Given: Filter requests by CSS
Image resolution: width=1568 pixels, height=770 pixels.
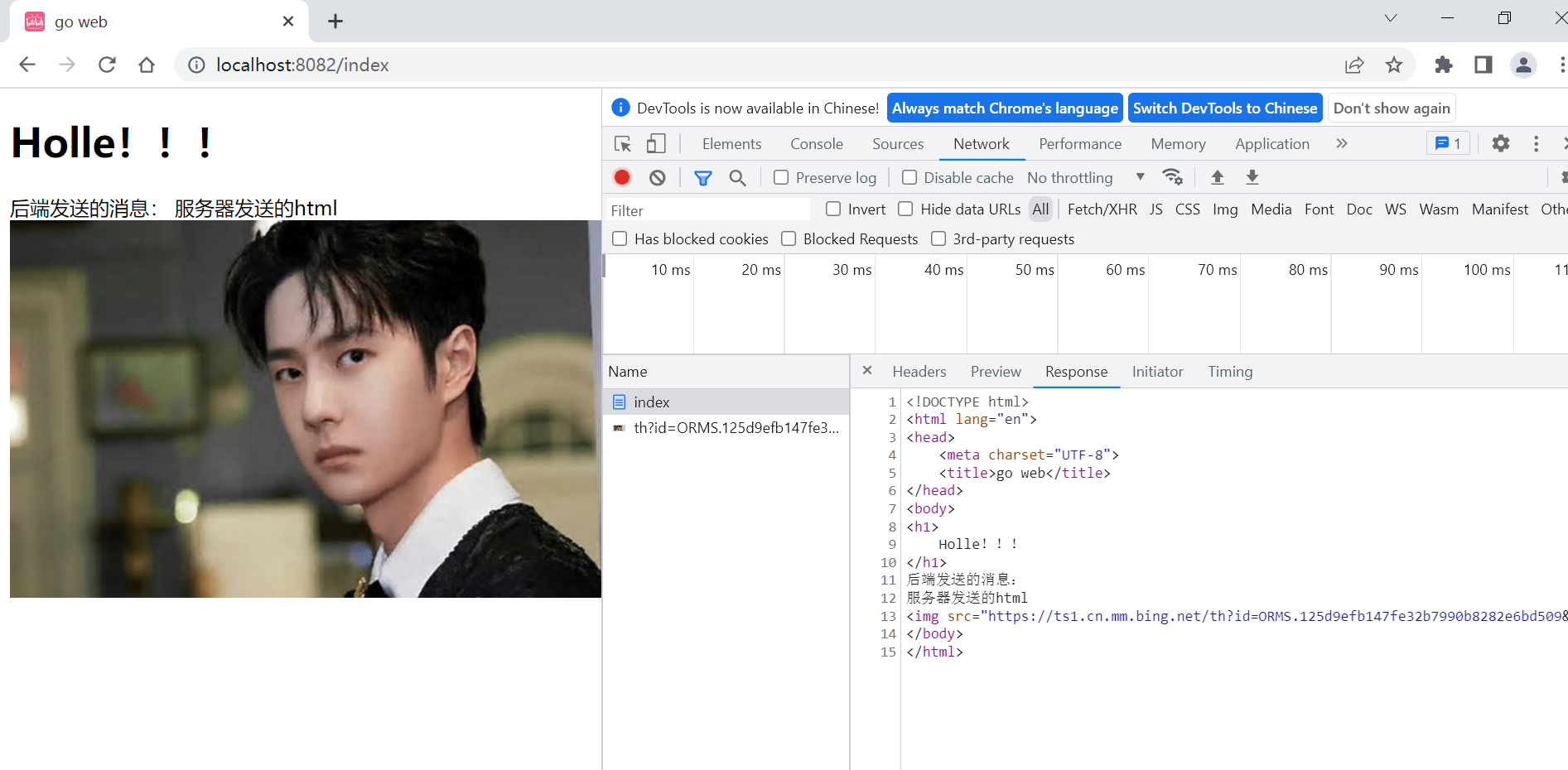Looking at the screenshot, I should click(x=1188, y=209).
